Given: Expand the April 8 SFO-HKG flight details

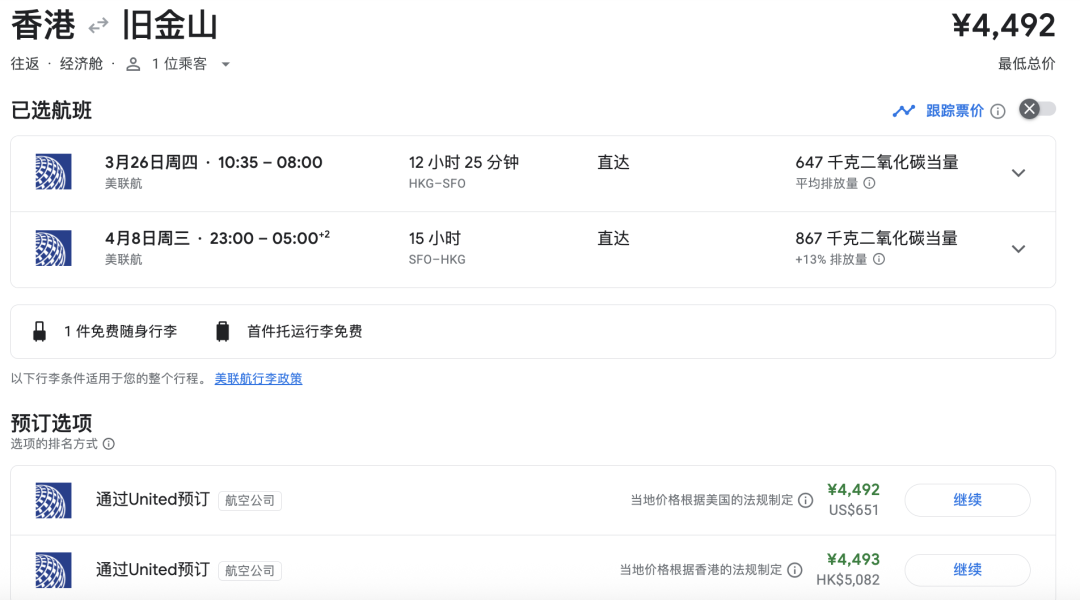Looking at the screenshot, I should tap(1018, 249).
